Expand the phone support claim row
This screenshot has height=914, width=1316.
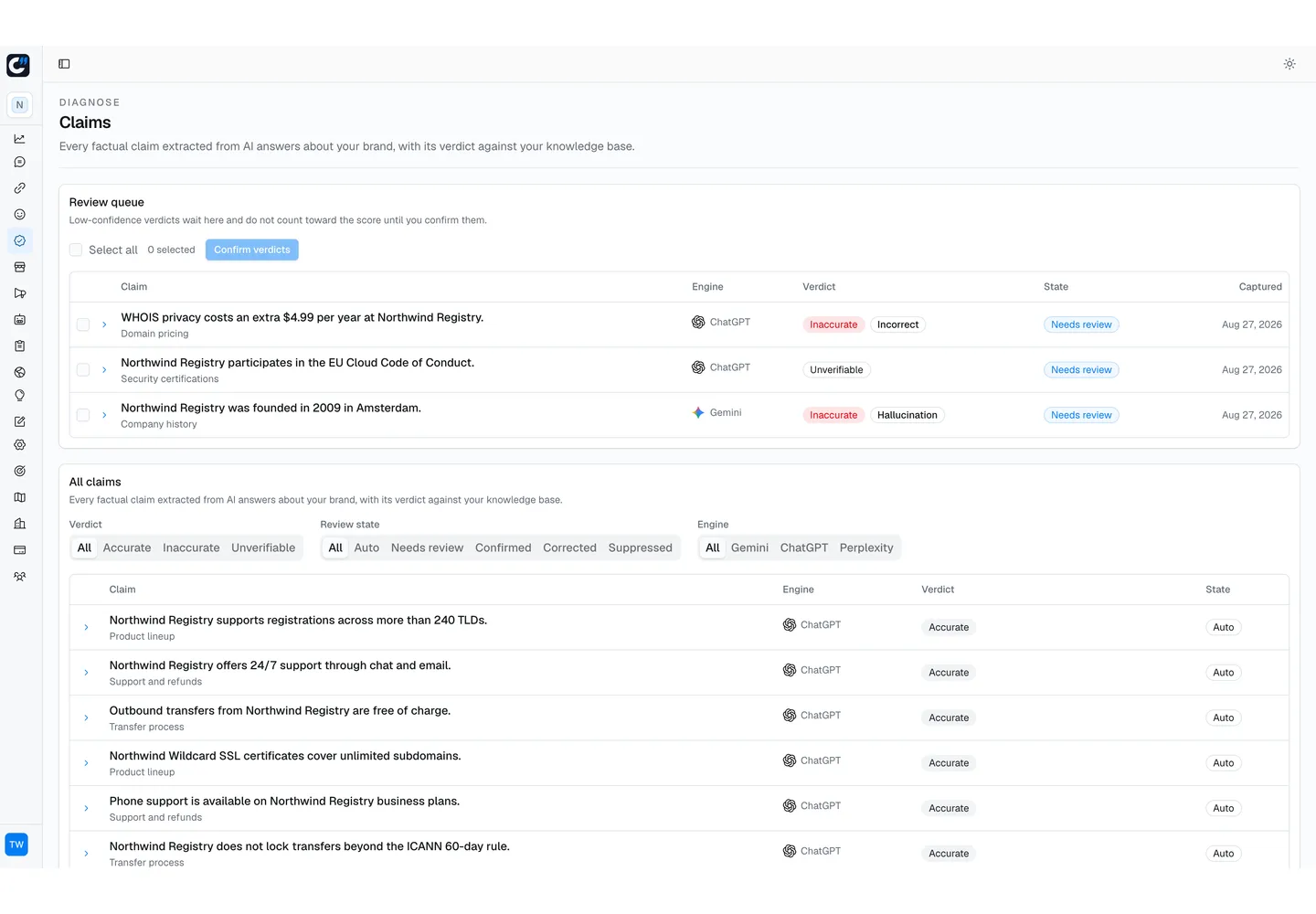[x=87, y=809]
